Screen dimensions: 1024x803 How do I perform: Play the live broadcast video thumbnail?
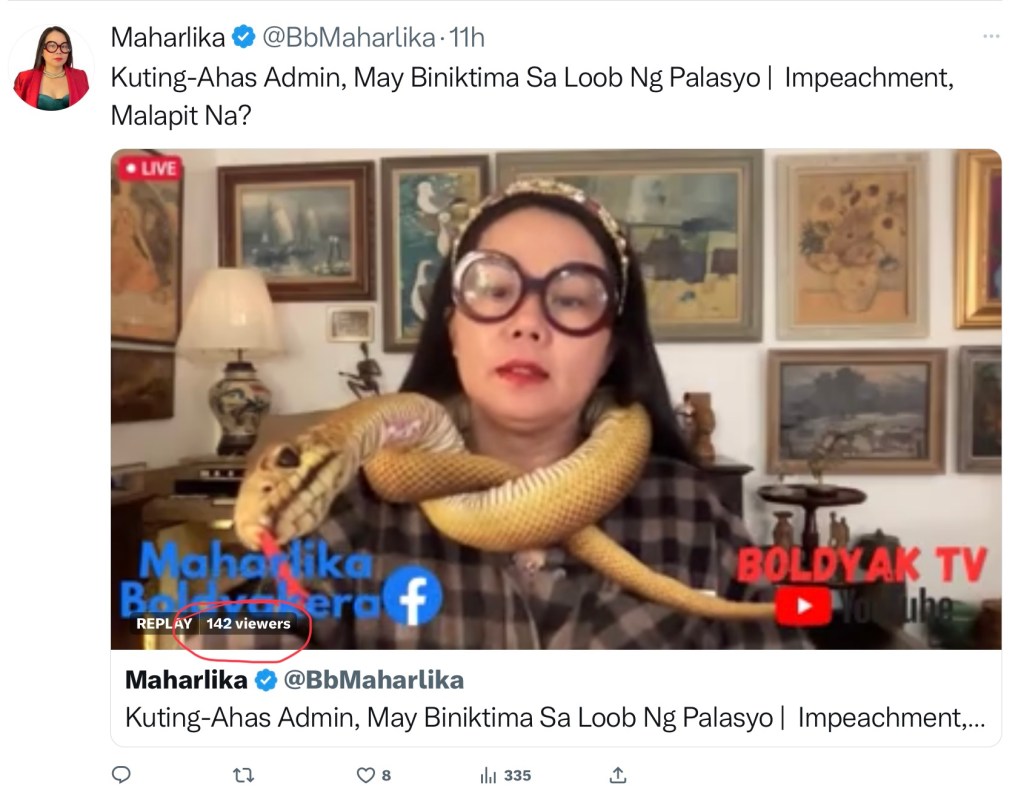point(556,399)
